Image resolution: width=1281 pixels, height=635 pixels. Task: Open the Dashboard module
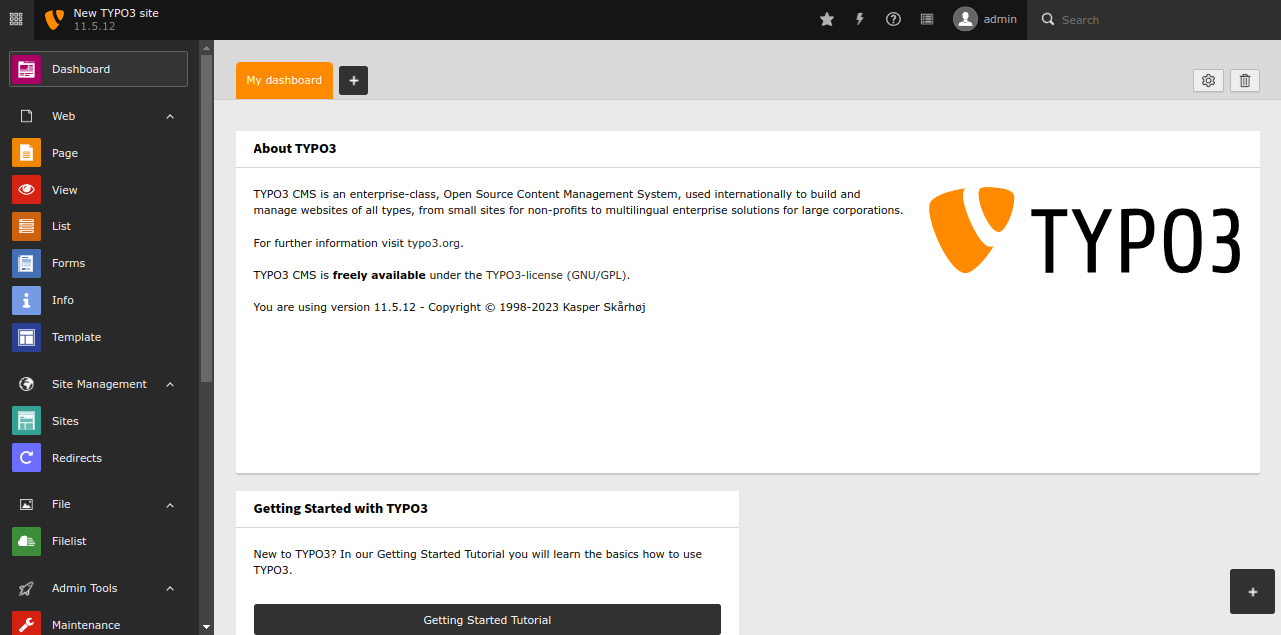pos(99,69)
